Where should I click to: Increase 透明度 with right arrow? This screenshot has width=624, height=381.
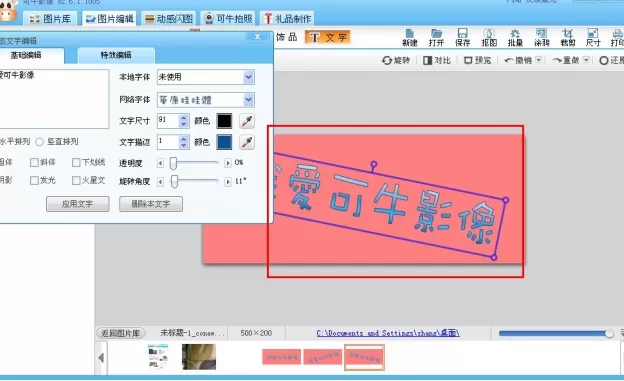pyautogui.click(x=228, y=163)
